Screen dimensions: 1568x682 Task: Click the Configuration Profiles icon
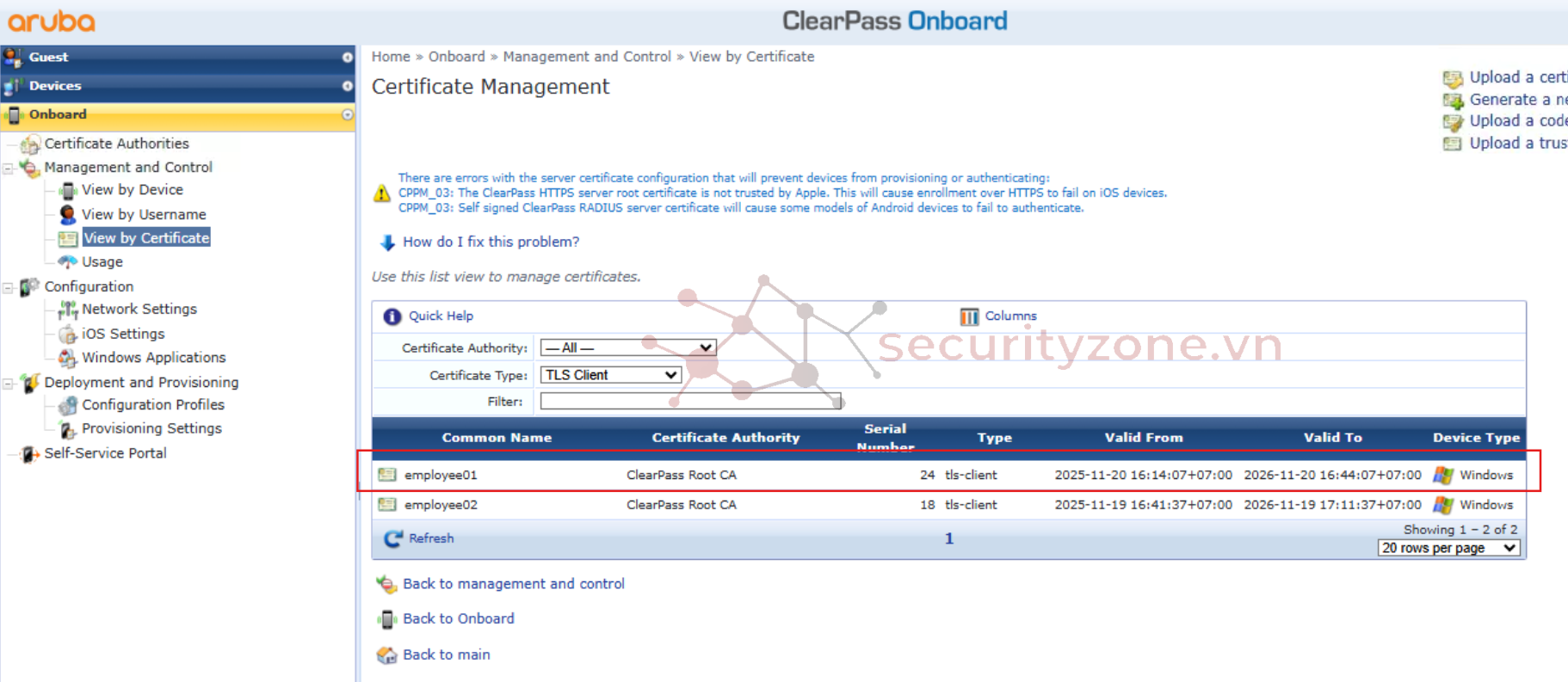(x=68, y=405)
